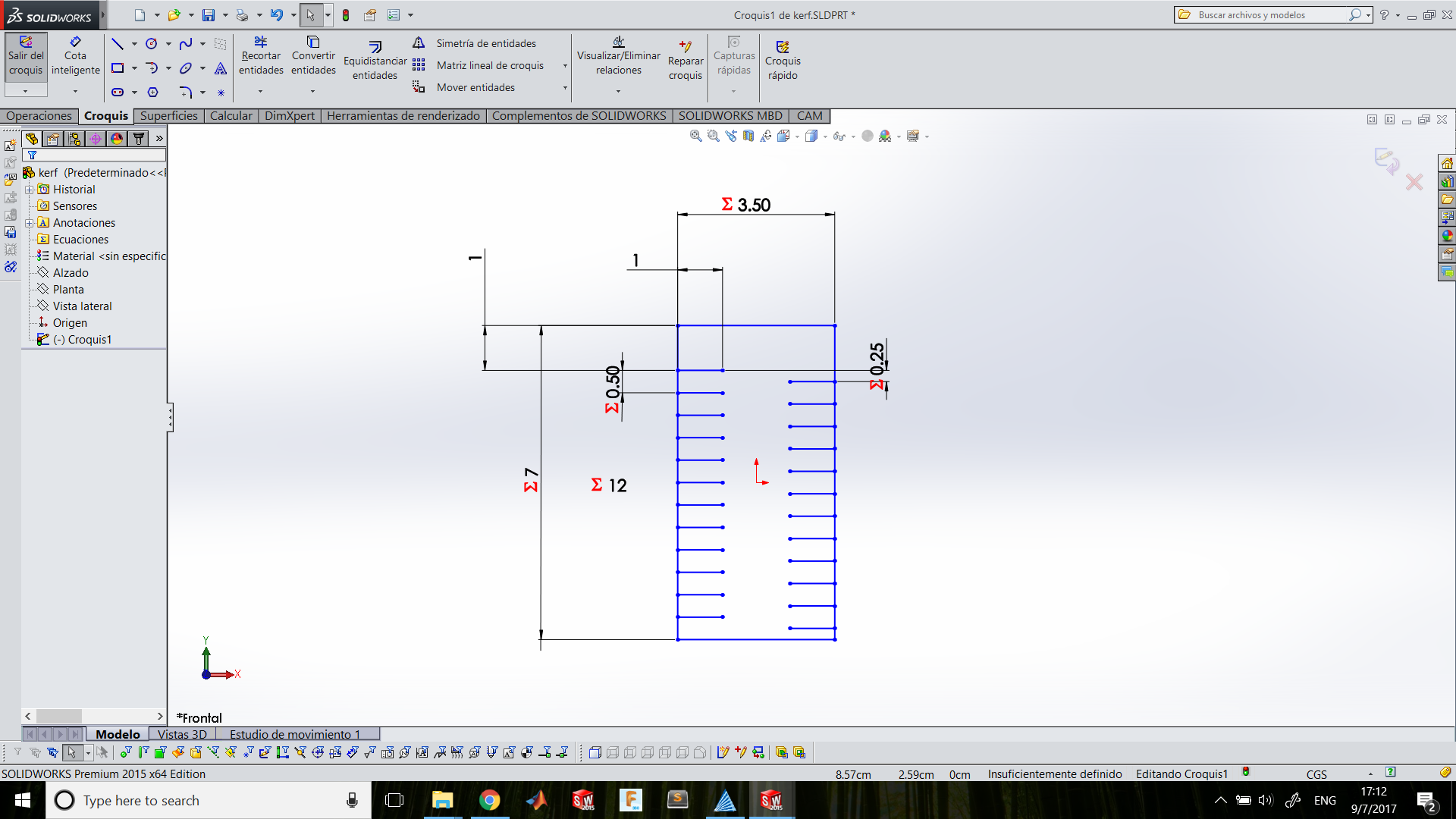Switch to Vistas 3D bottom tab

[x=182, y=734]
